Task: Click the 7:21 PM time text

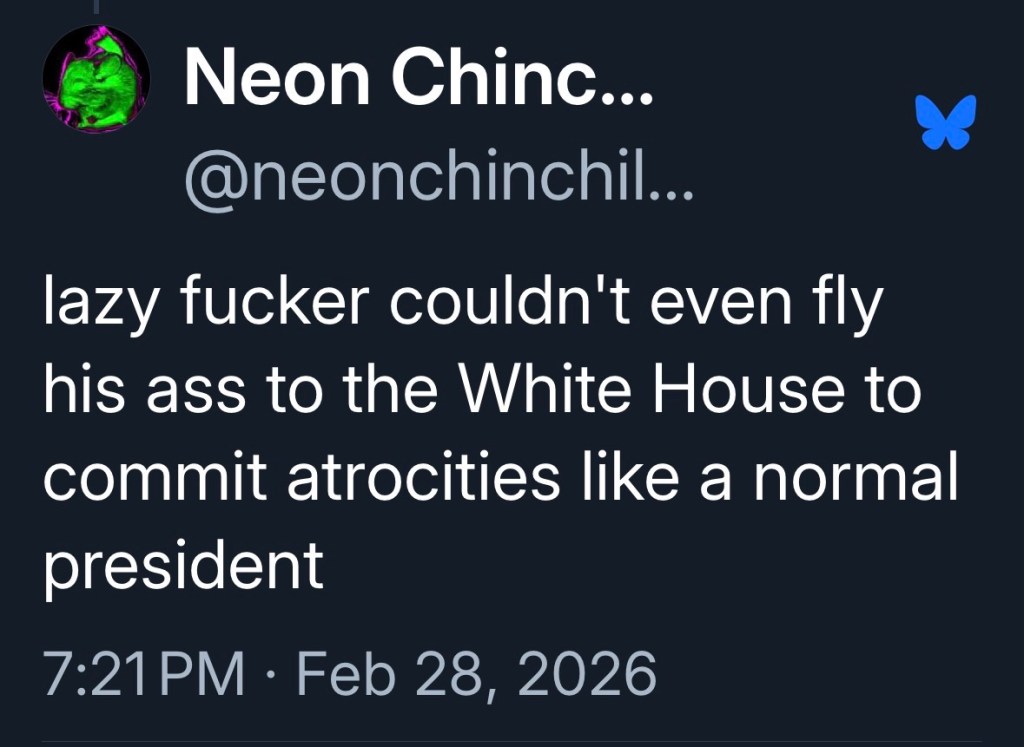Action: tap(143, 674)
